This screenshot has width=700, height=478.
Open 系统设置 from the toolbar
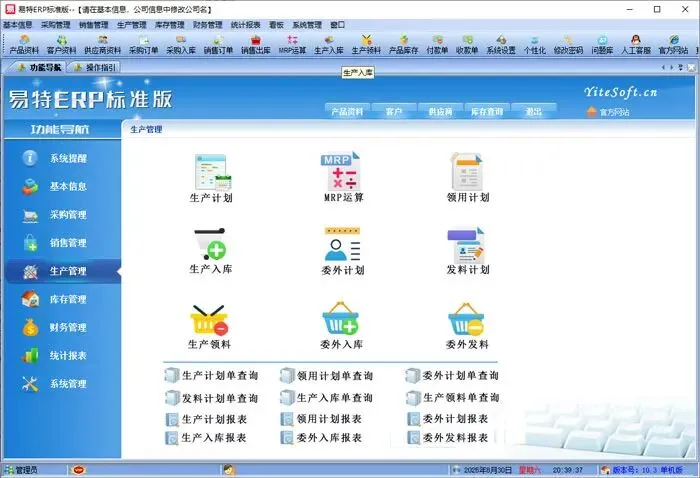pos(501,45)
